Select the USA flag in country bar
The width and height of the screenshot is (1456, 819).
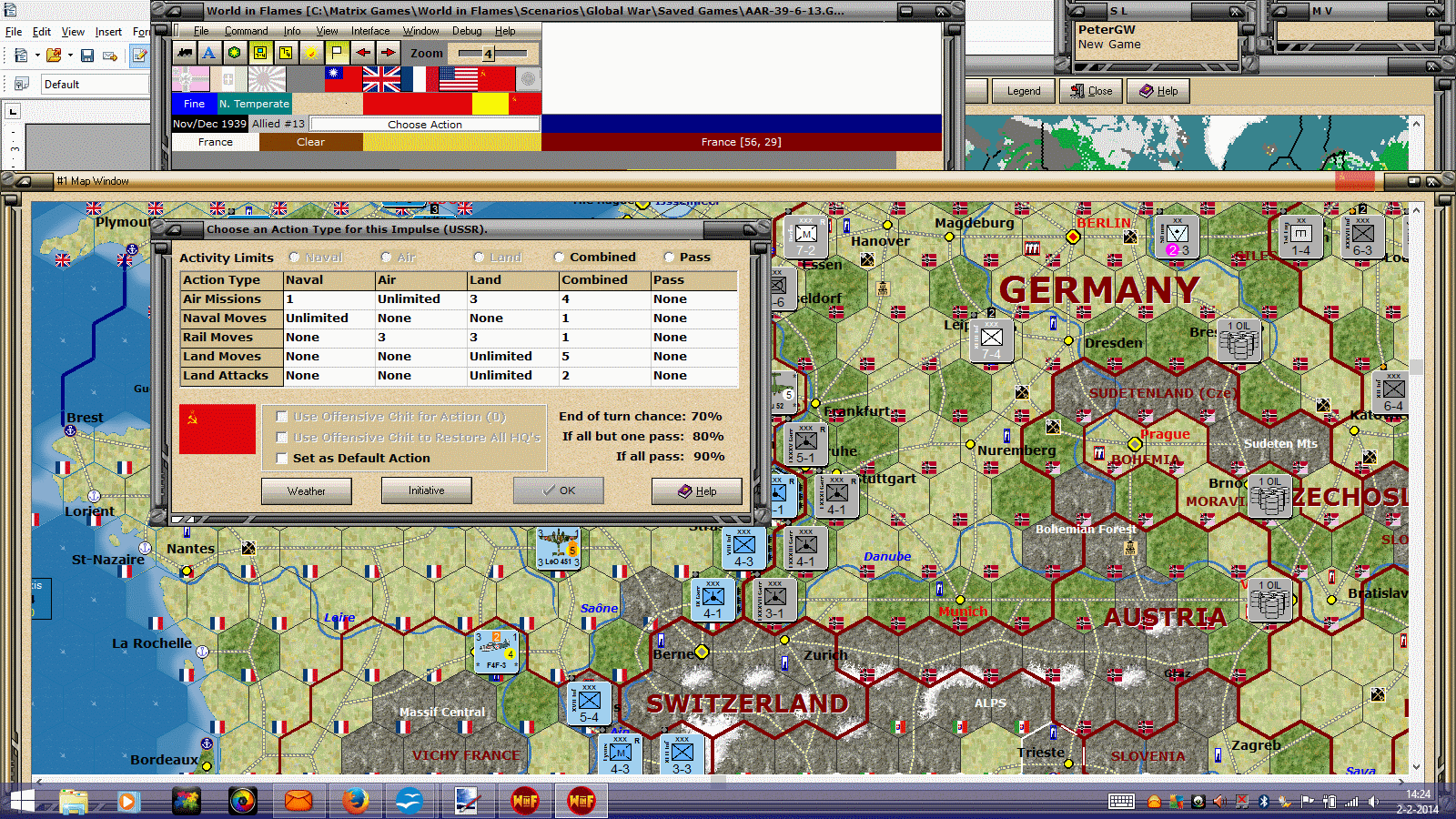(458, 79)
